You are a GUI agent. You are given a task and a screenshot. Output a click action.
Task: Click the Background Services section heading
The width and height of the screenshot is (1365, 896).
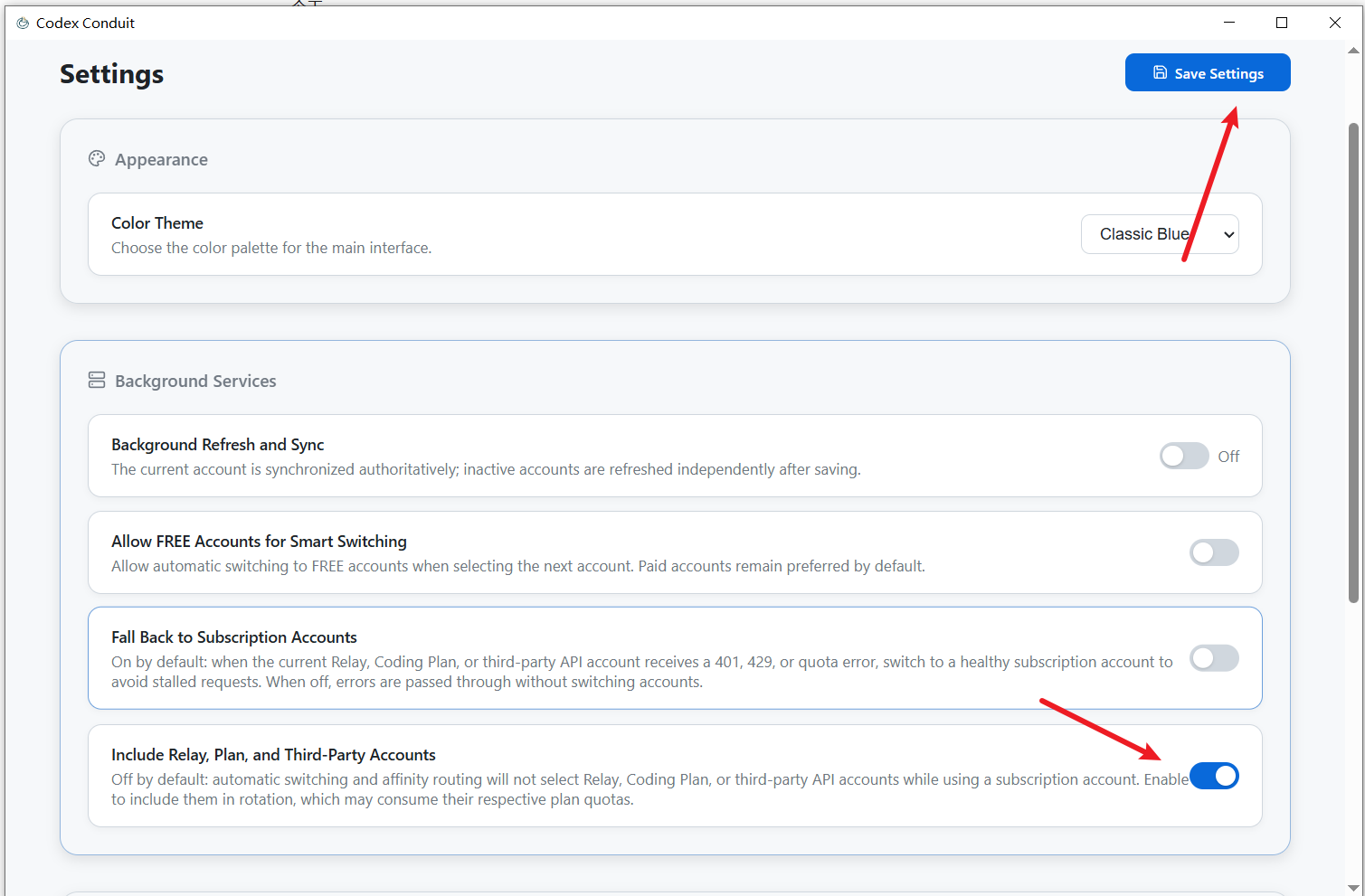[195, 382]
